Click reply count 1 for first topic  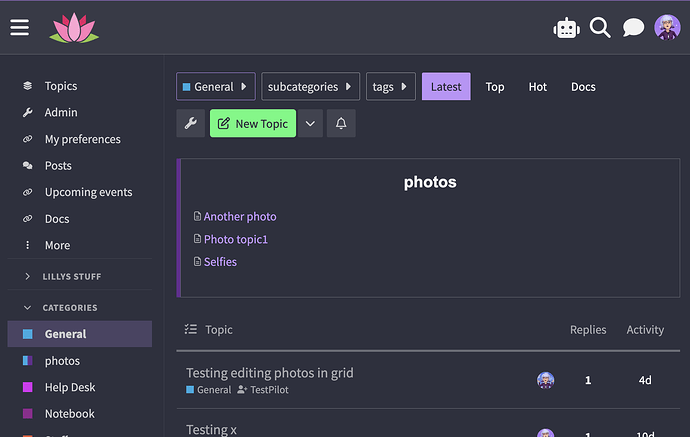click(x=588, y=380)
